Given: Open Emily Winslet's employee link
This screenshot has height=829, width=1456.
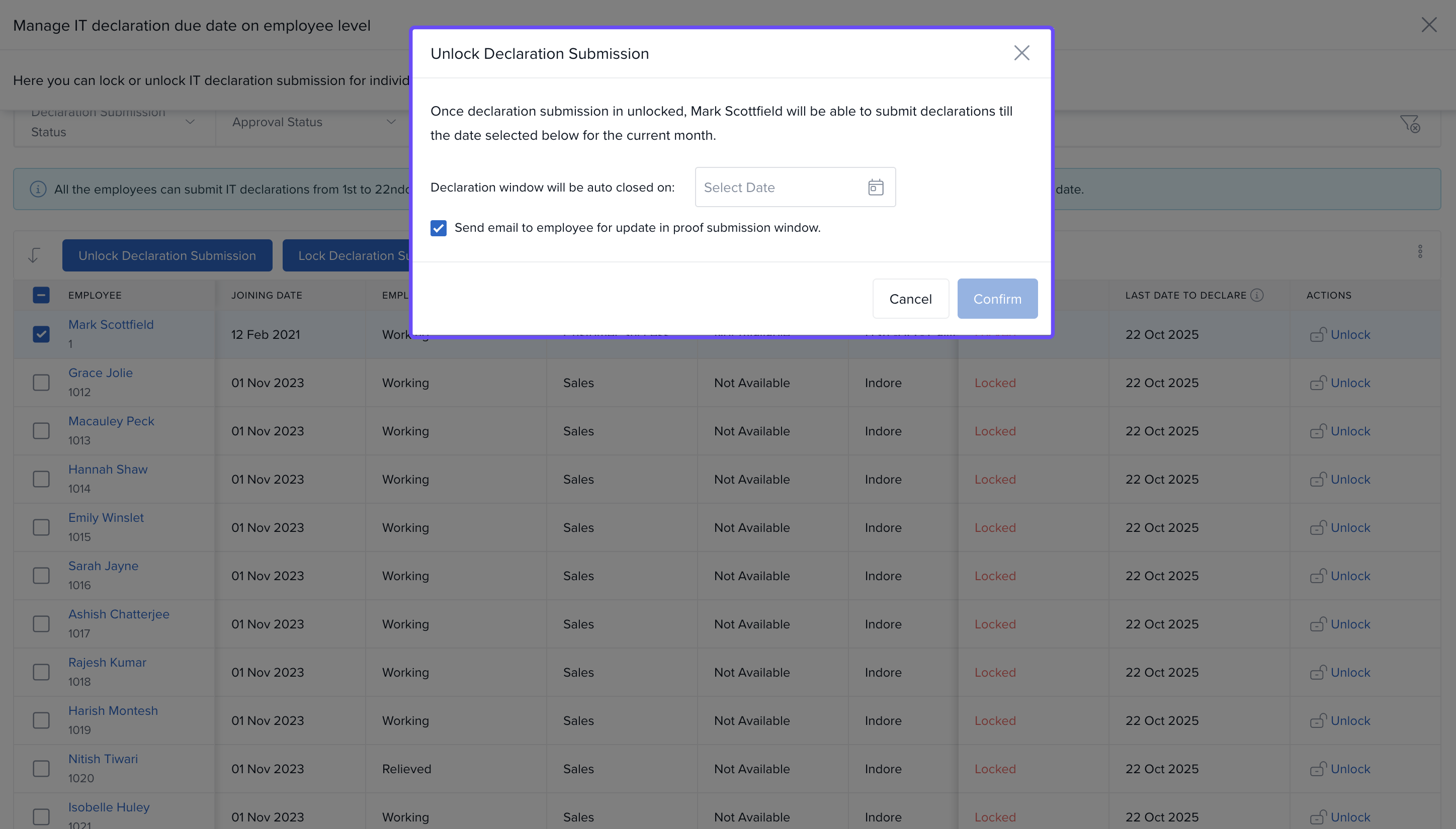Looking at the screenshot, I should click(106, 517).
